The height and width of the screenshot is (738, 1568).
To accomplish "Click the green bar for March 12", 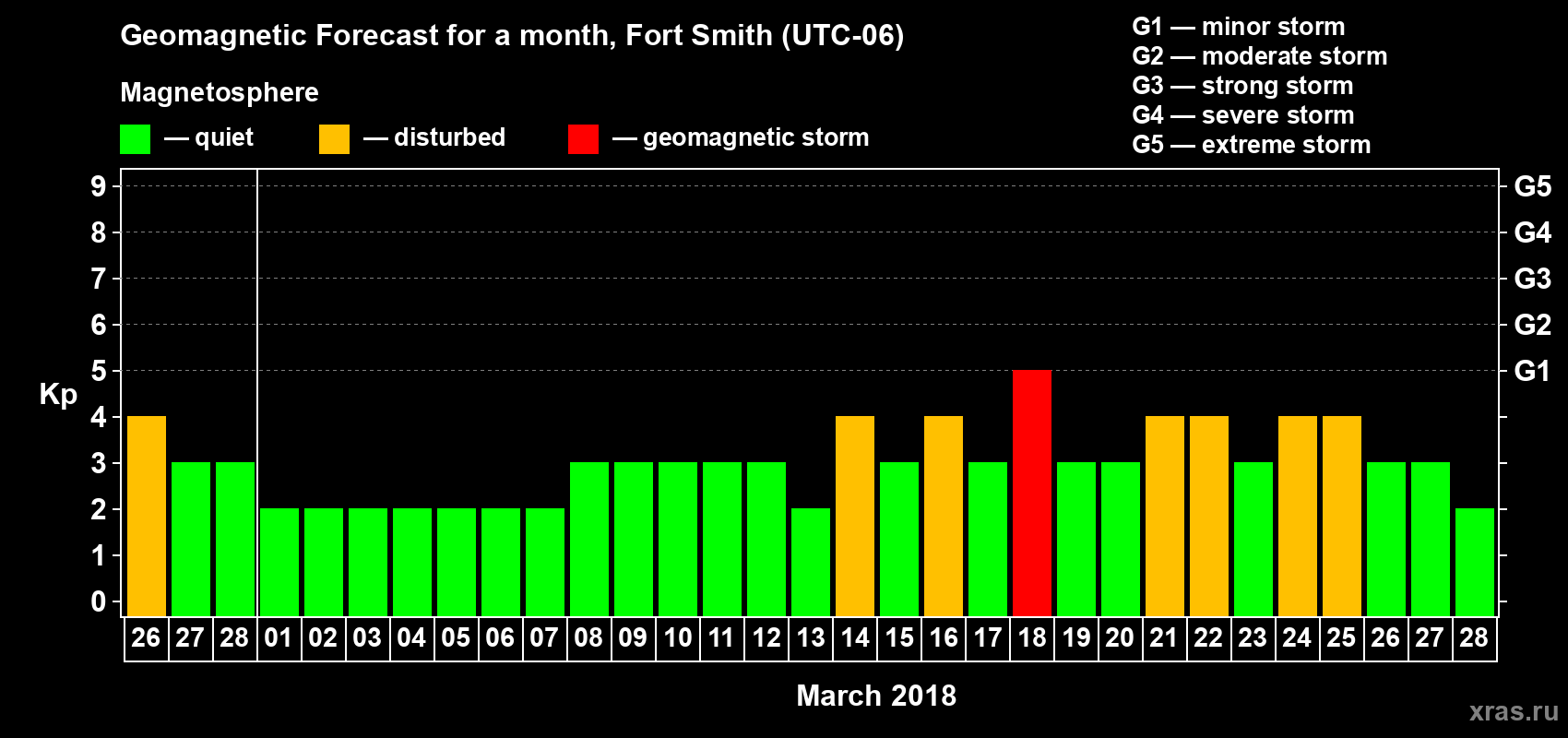I will [x=766, y=539].
